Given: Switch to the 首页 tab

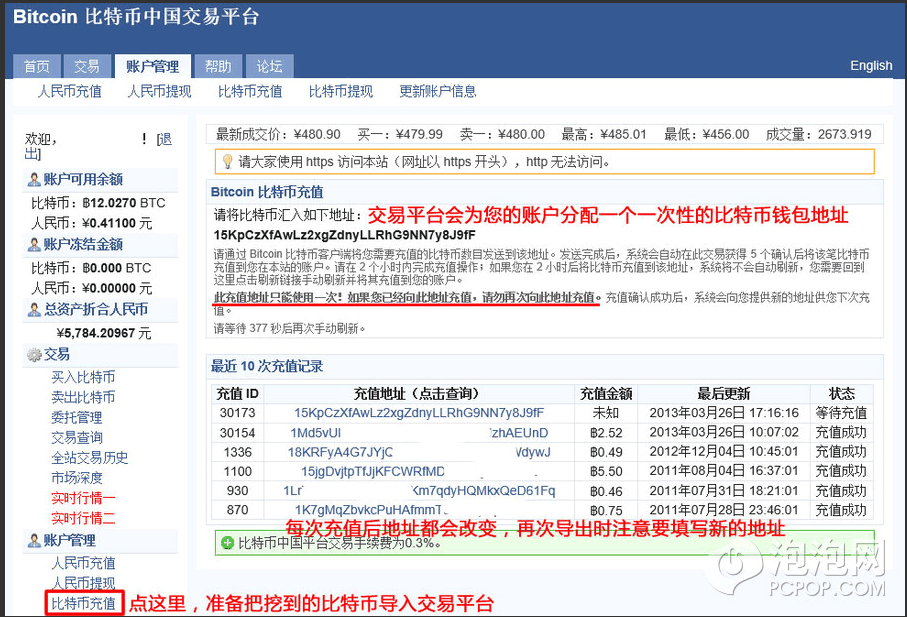Looking at the screenshot, I should 37,66.
